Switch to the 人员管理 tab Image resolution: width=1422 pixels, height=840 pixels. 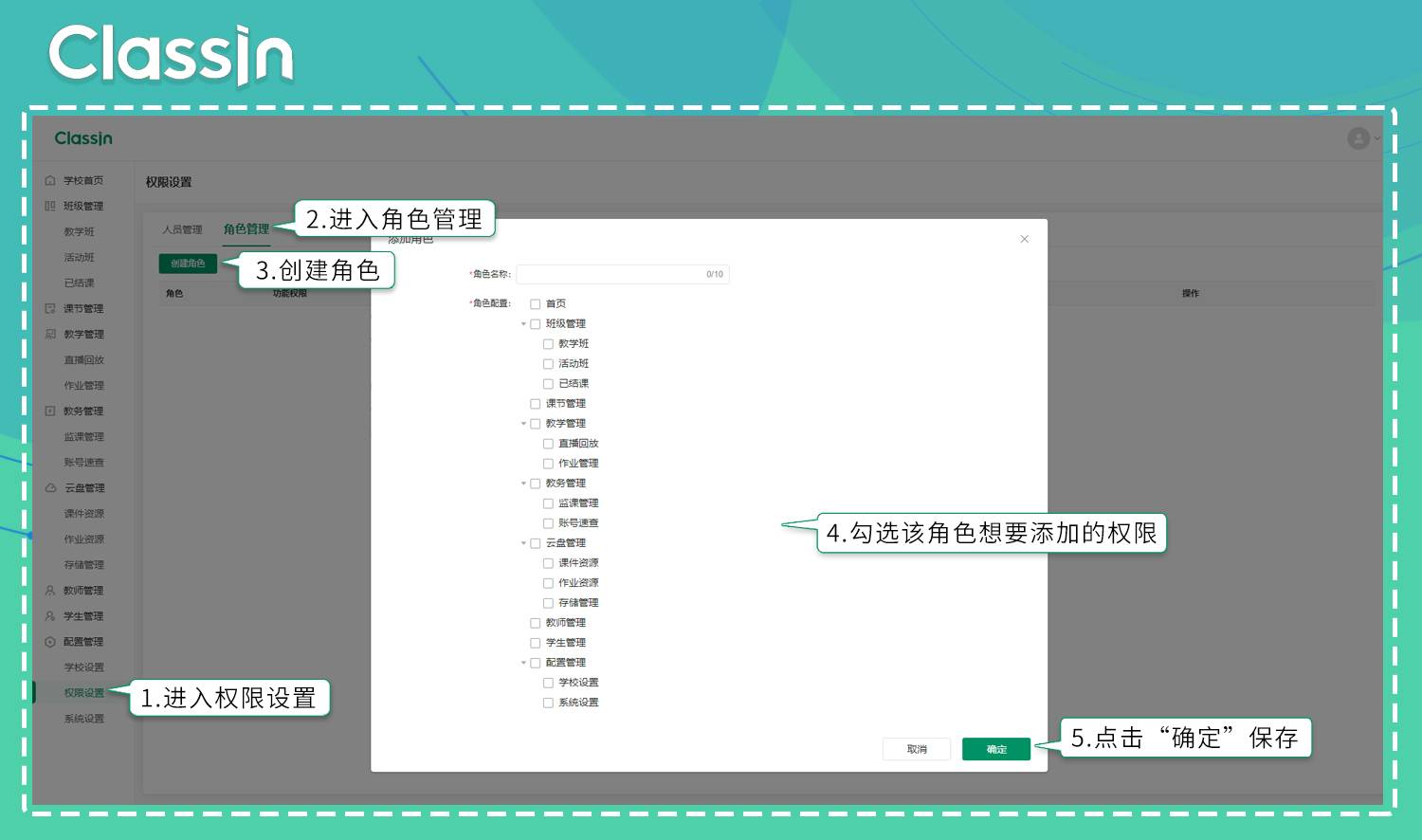click(182, 229)
